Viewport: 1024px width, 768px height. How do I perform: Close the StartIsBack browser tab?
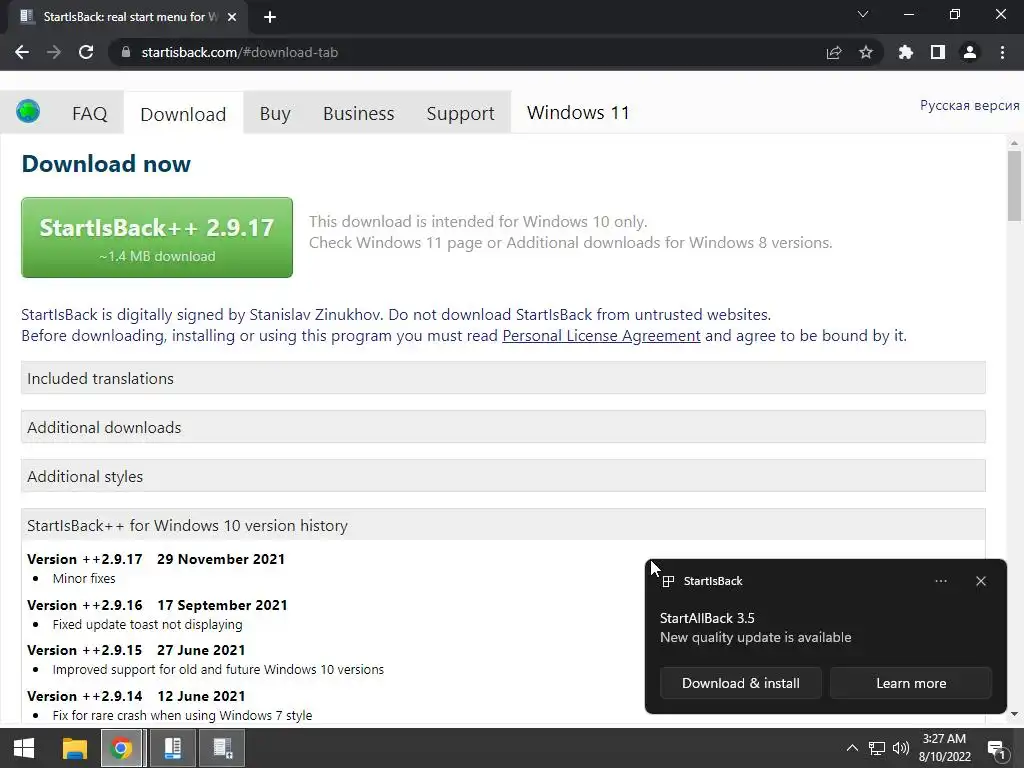(x=232, y=17)
